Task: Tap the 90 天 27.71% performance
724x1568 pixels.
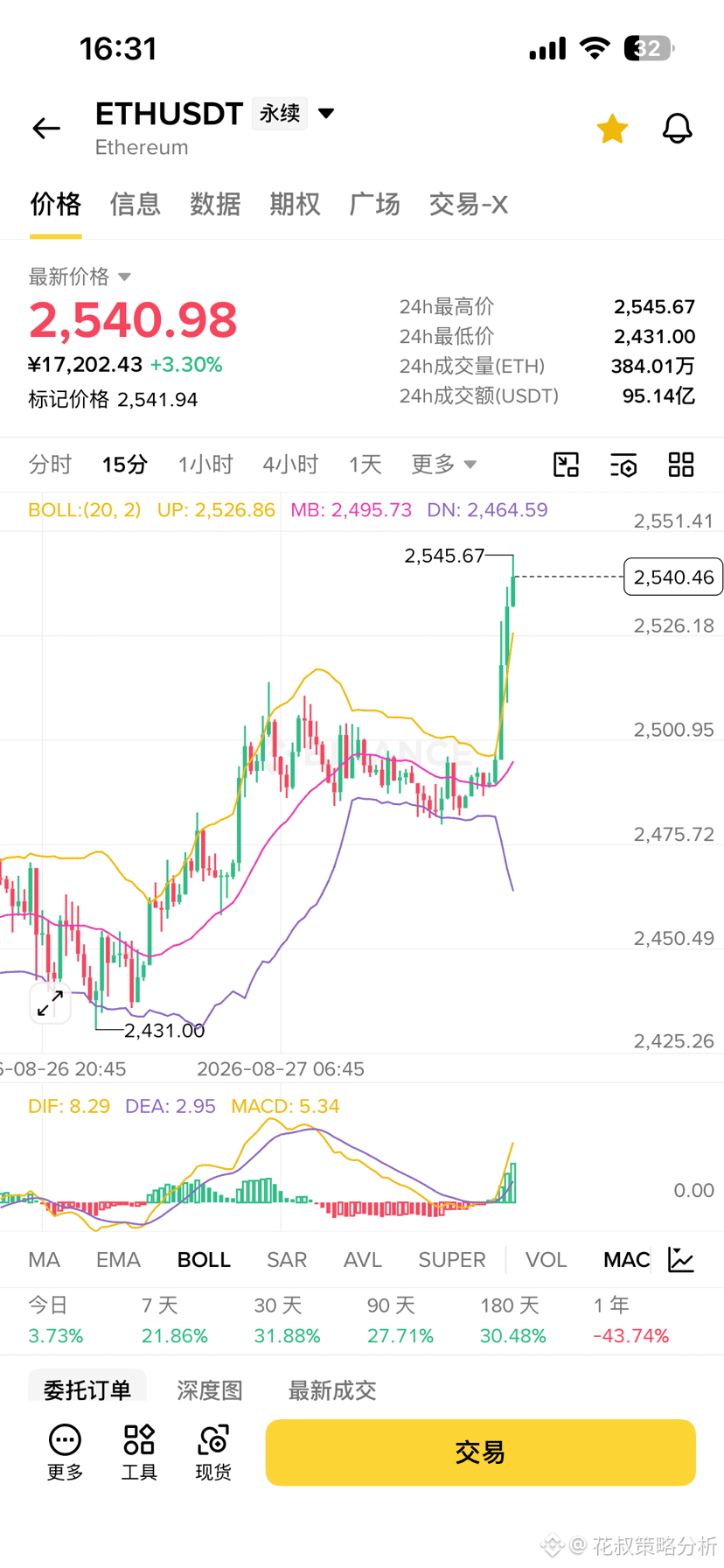Action: point(400,1320)
